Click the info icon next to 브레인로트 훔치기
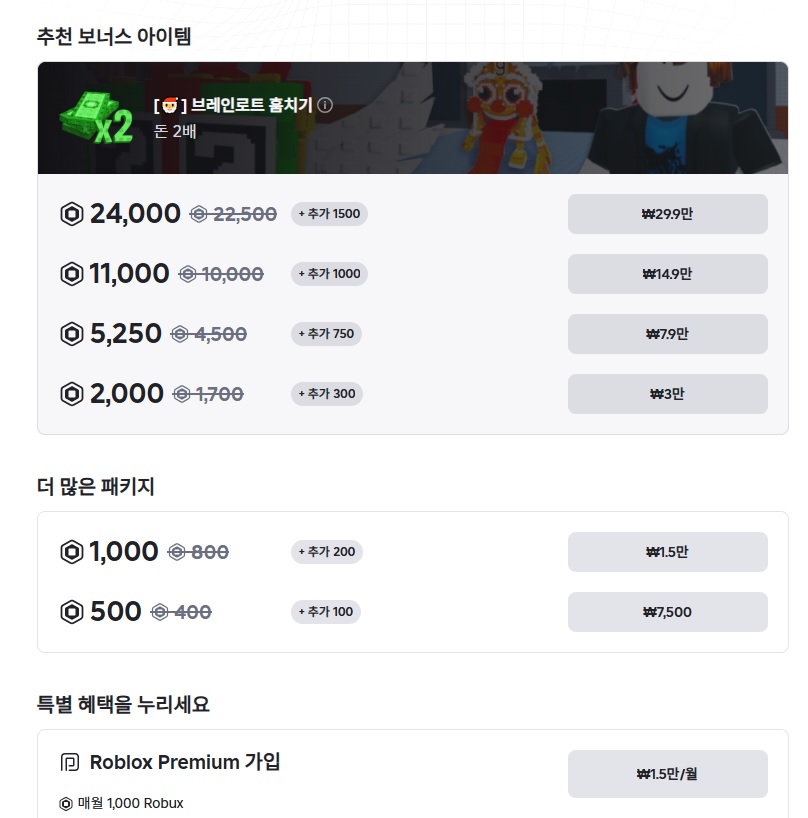This screenshot has height=818, width=808. (325, 105)
